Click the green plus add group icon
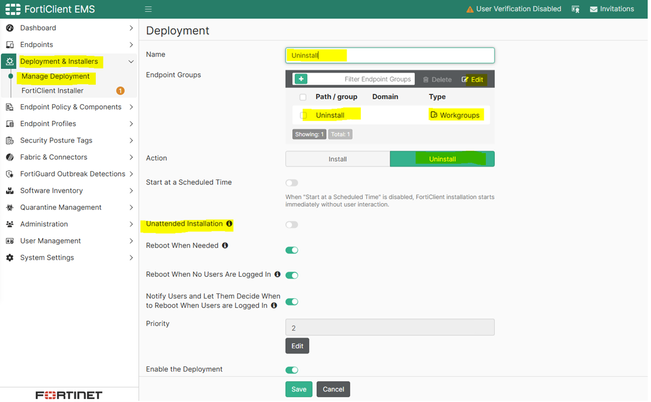The image size is (651, 402). click(301, 79)
